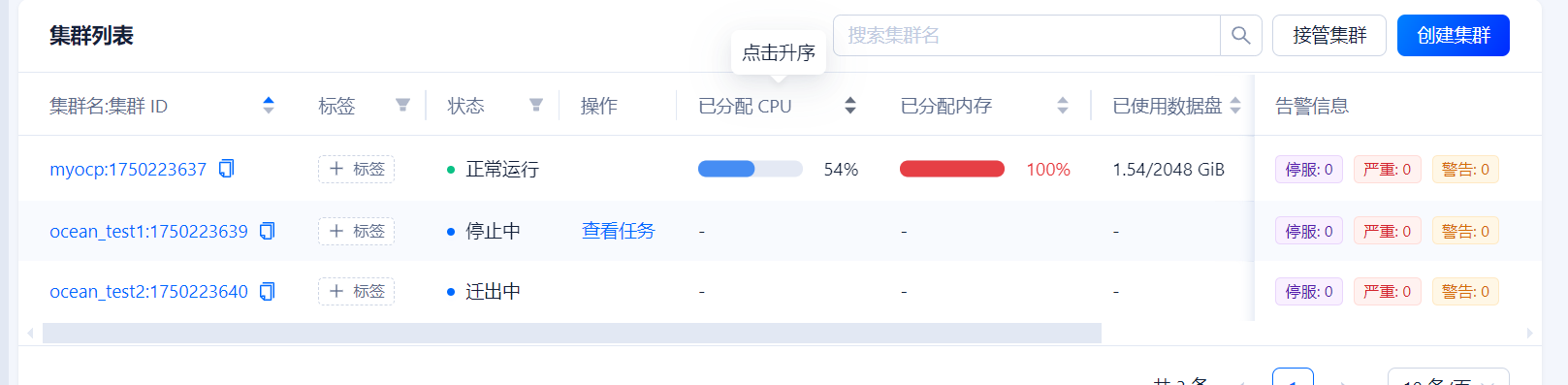
Task: Add a 标签 to ocean_test2 cluster
Action: tap(356, 291)
